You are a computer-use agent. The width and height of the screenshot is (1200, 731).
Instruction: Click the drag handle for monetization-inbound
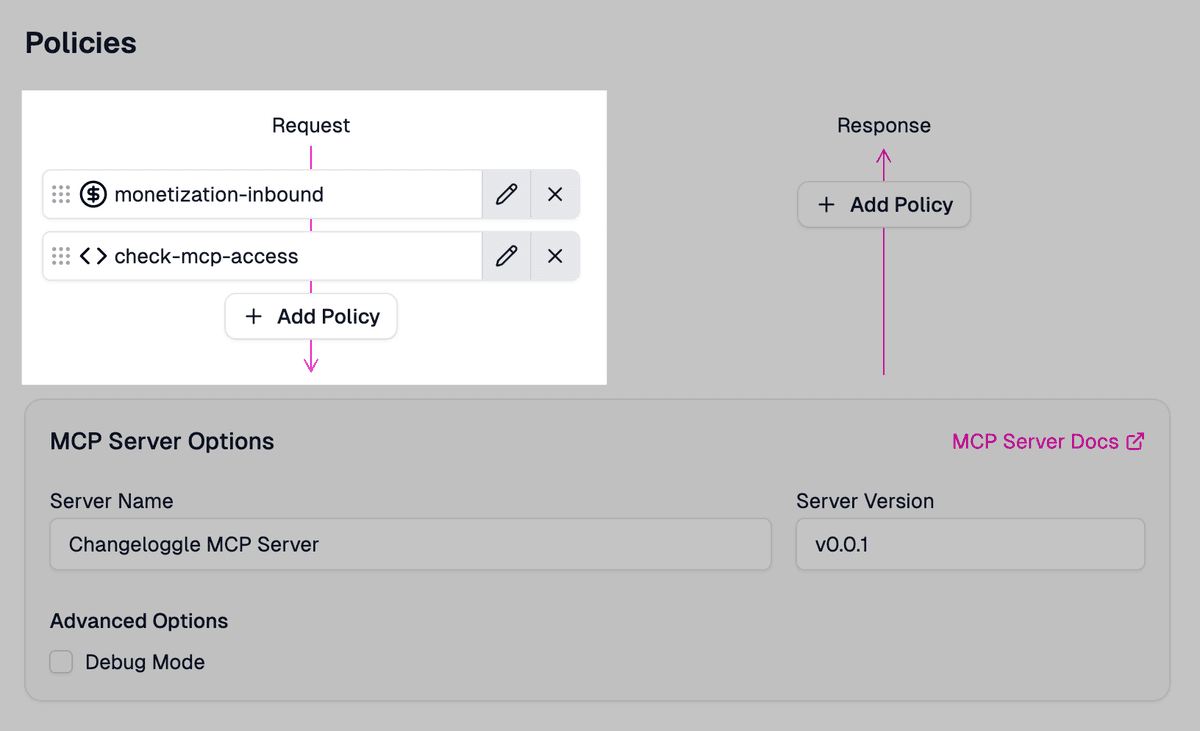(61, 194)
